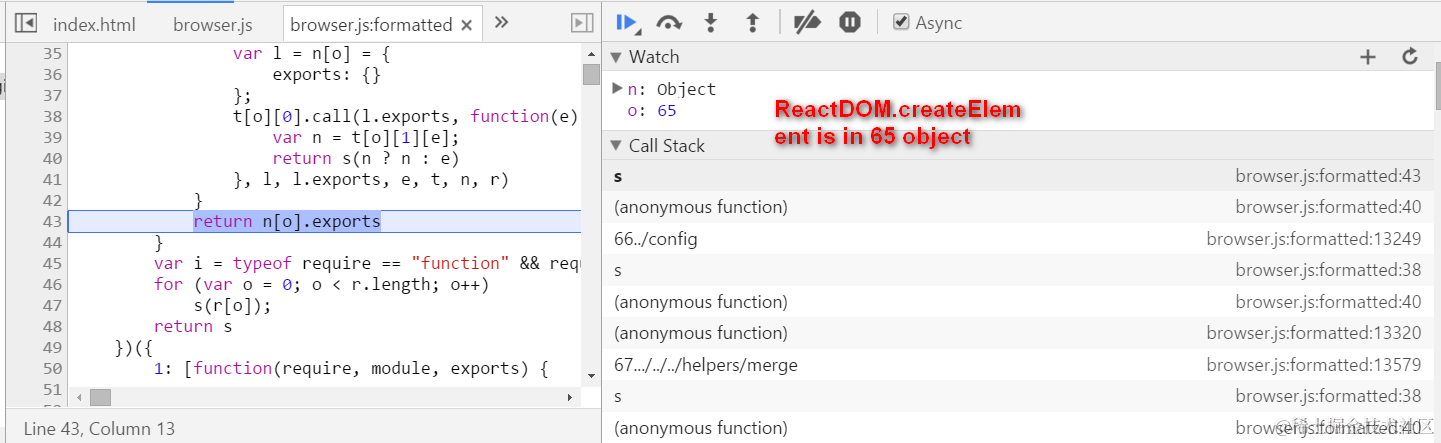Open browser.js:formatted:43 source link
Viewport: 1441px width, 443px height.
tap(1328, 176)
